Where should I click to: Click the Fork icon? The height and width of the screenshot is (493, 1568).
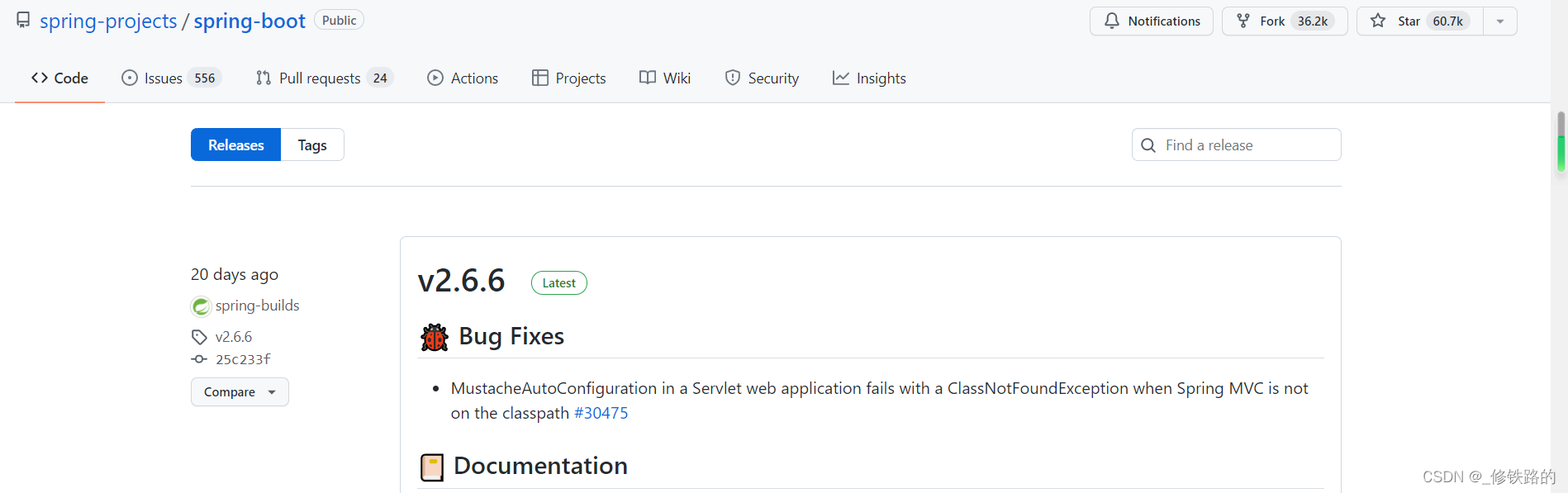(1243, 21)
